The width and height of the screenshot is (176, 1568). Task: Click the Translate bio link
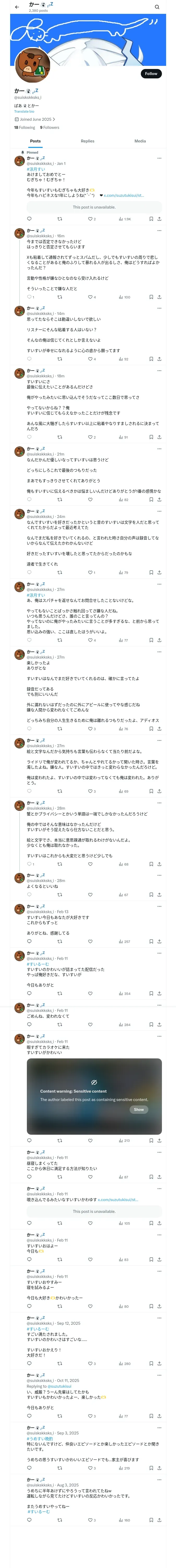(x=24, y=111)
